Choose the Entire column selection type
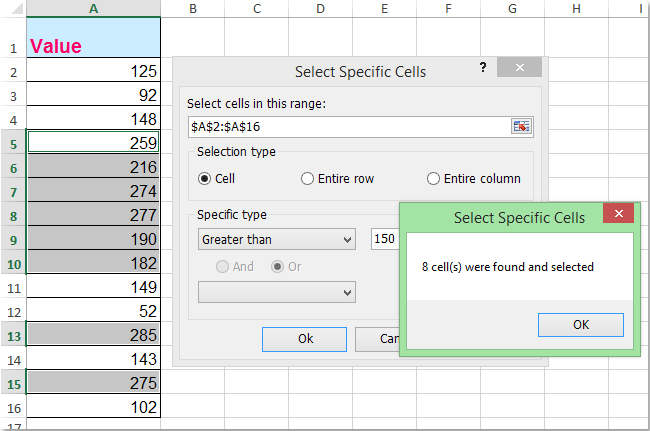This screenshot has height=431, width=650. (433, 179)
